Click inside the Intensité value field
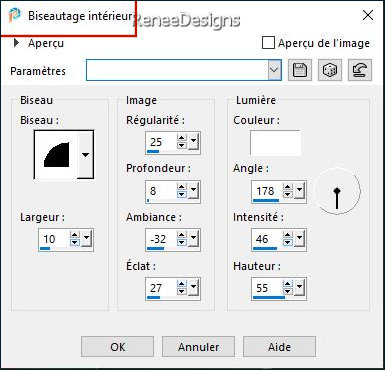 pyautogui.click(x=267, y=239)
